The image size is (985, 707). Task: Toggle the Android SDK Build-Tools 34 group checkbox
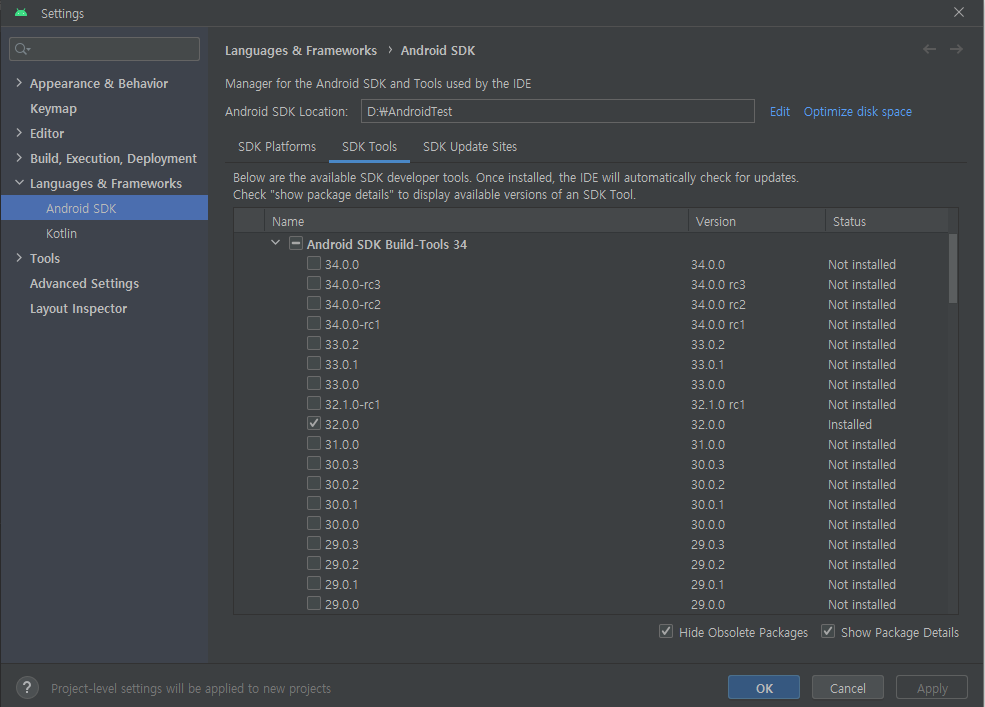click(295, 243)
